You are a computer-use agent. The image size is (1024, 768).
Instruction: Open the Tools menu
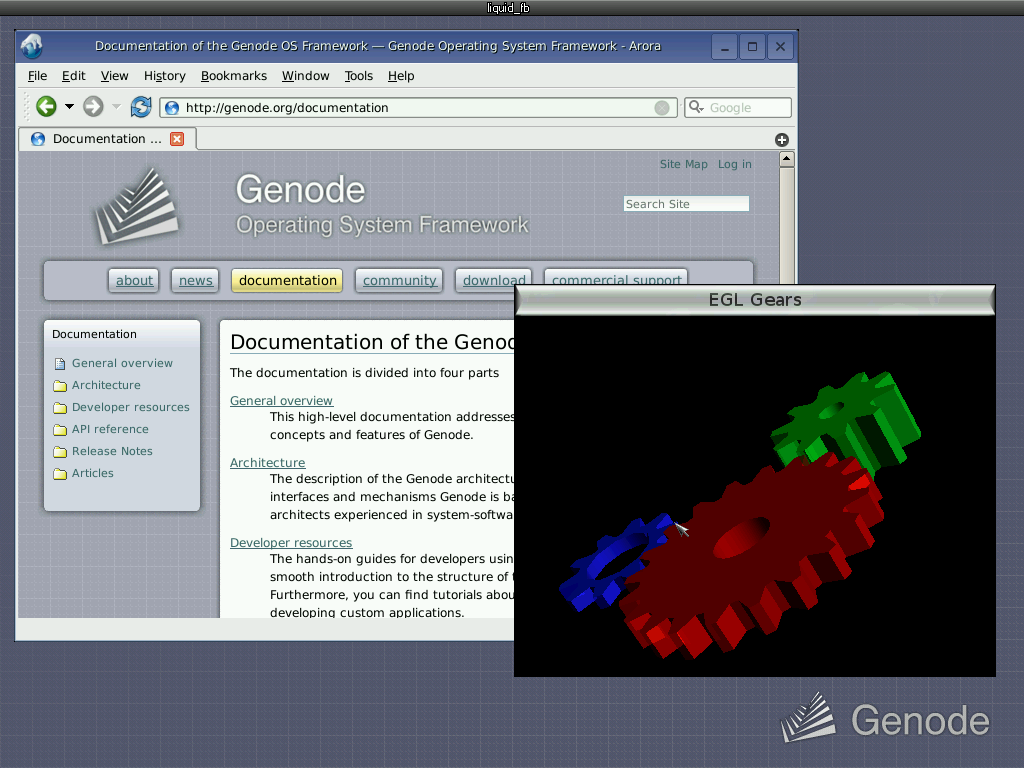click(x=358, y=76)
